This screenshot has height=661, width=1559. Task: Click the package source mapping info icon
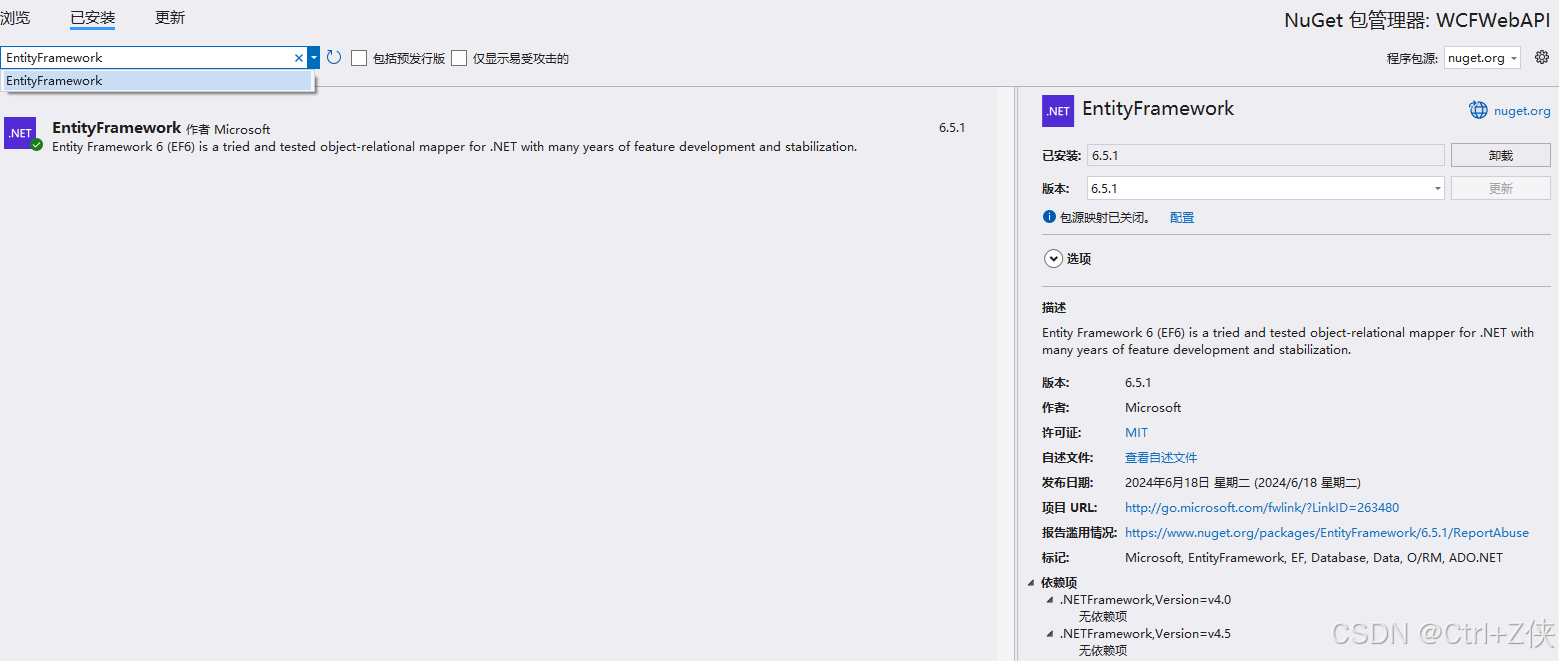point(1049,217)
